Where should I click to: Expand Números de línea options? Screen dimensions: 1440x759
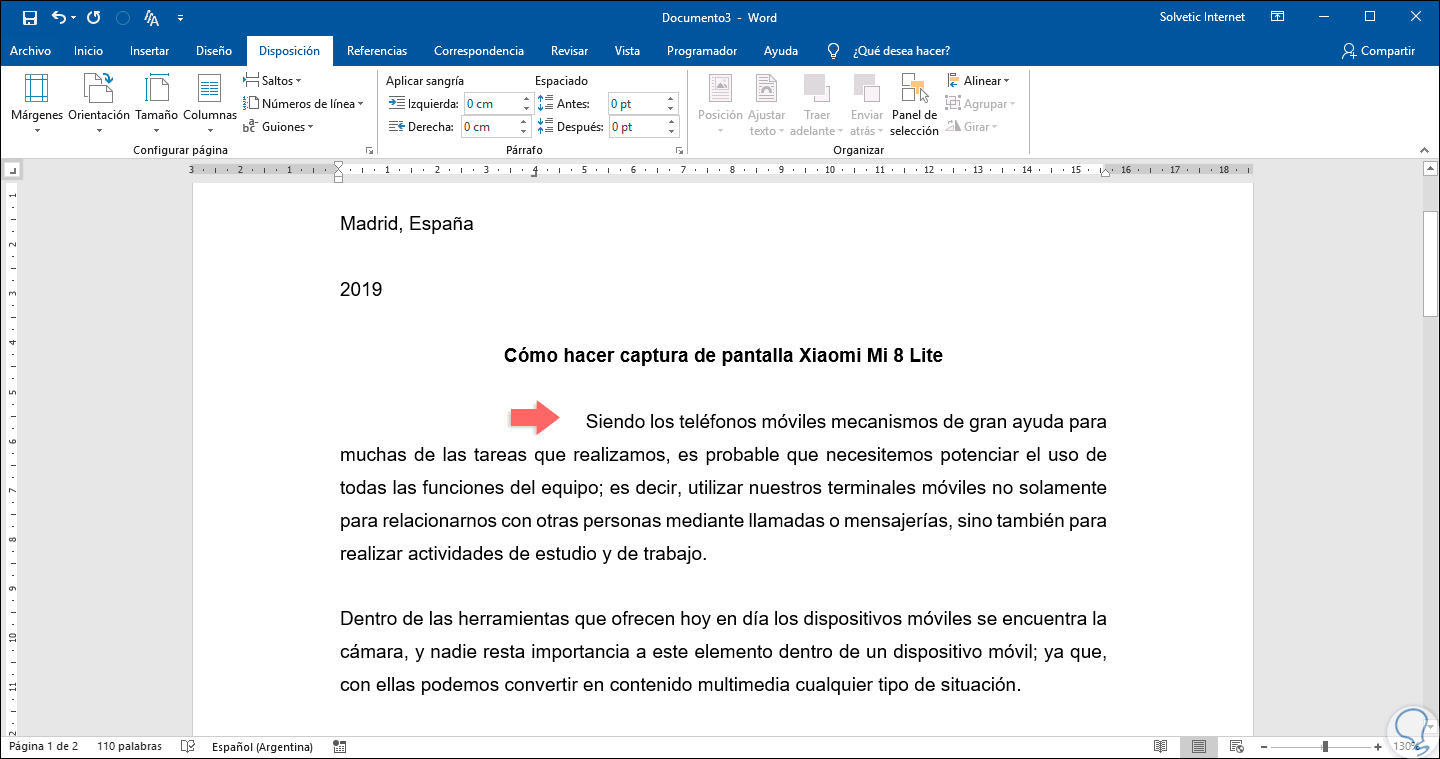pyautogui.click(x=304, y=104)
